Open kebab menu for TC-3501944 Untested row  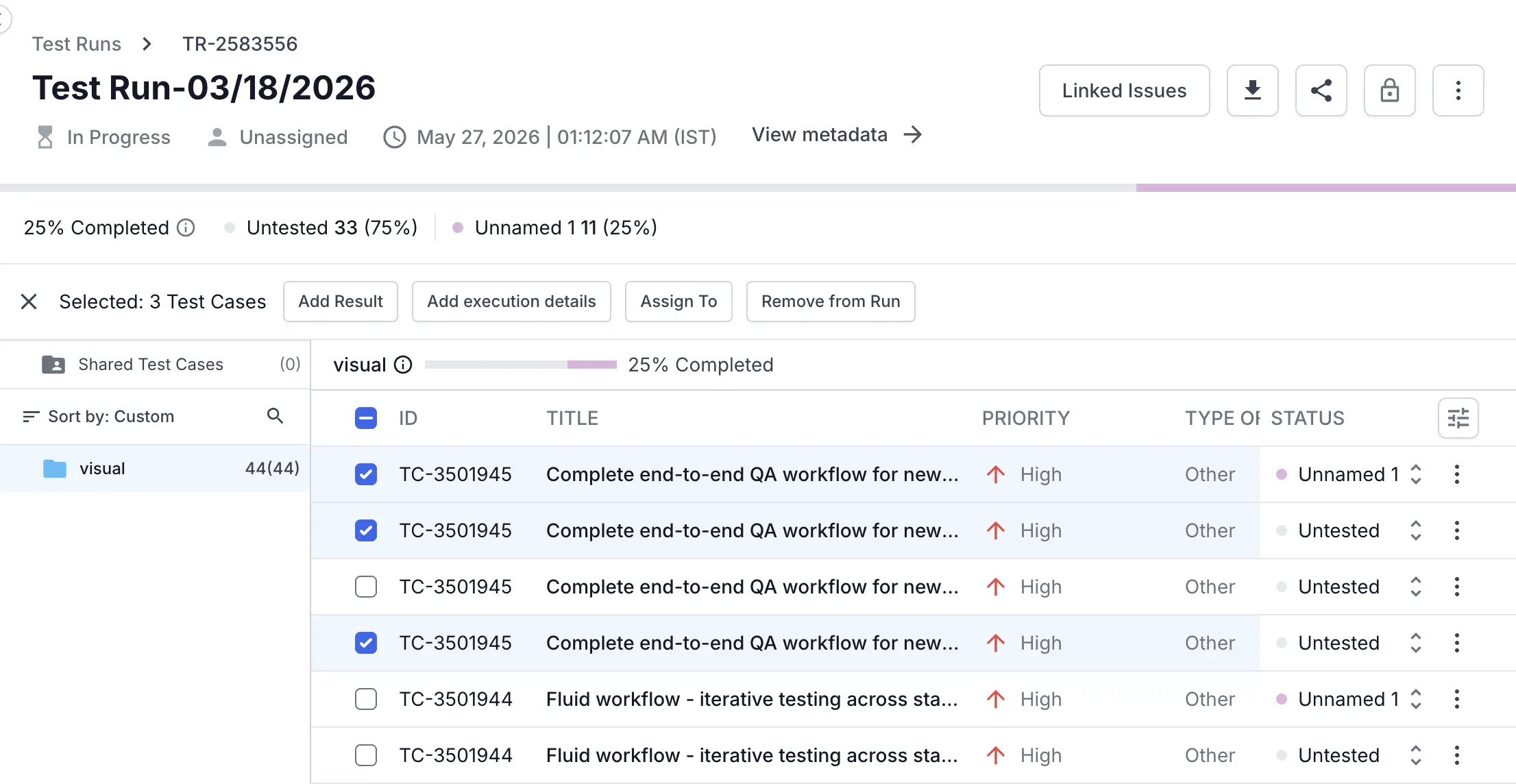coord(1457,755)
